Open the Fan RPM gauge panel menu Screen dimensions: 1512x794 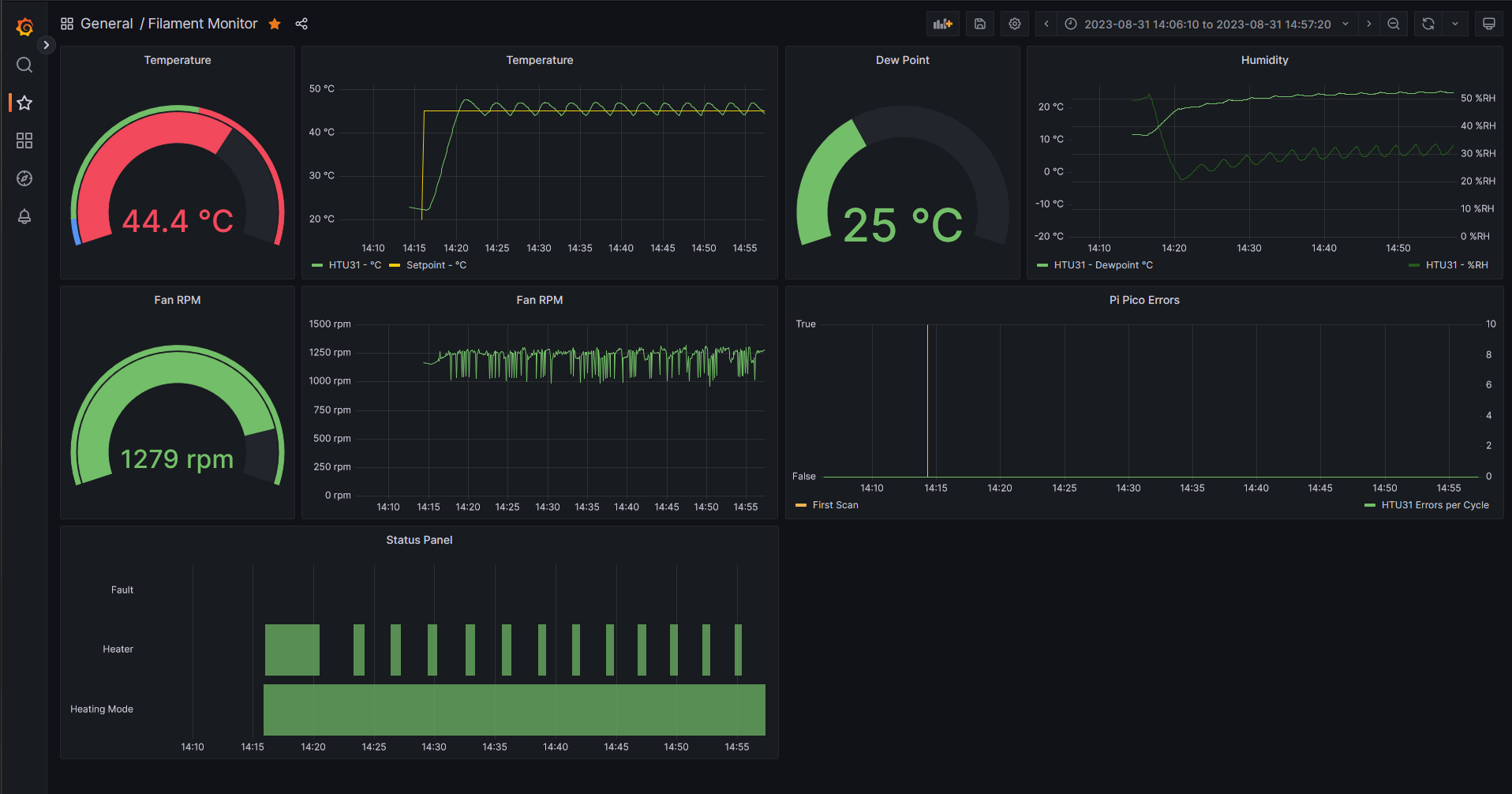(178, 300)
